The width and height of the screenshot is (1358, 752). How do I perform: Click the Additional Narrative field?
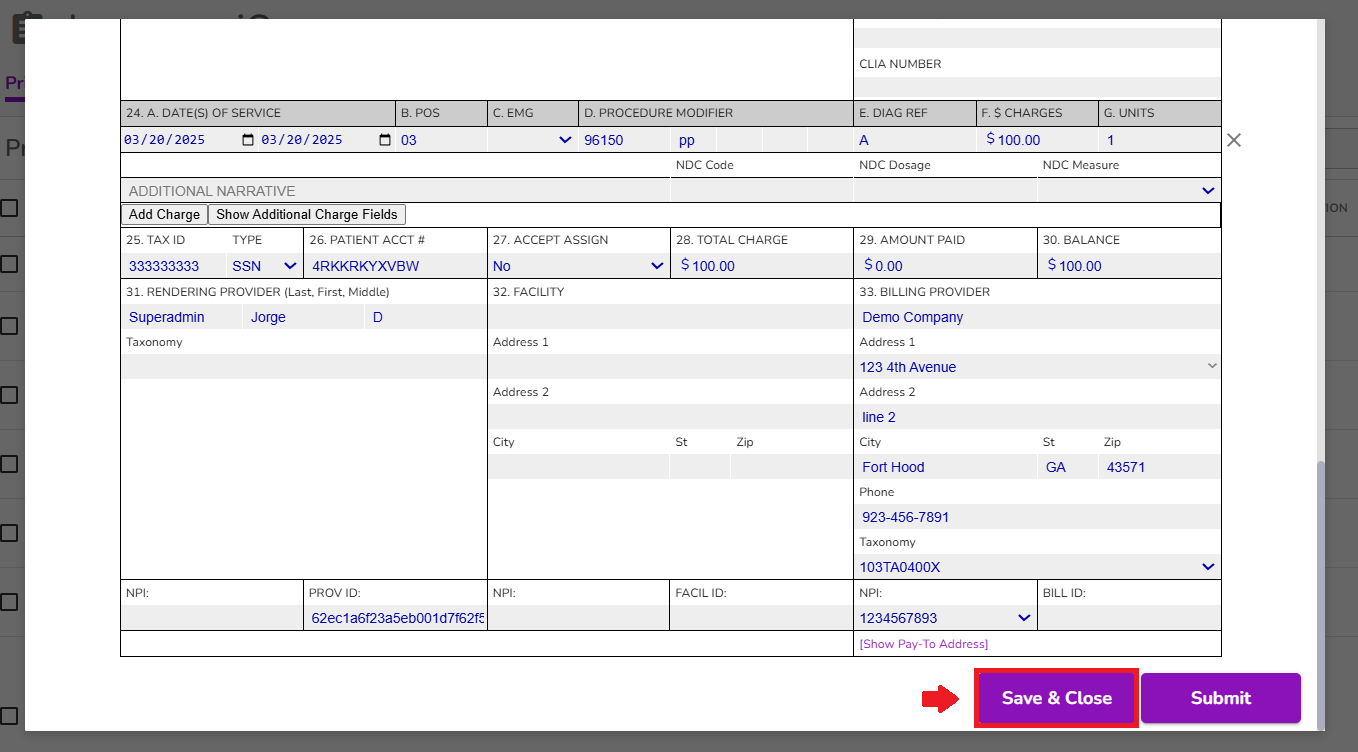tap(395, 190)
